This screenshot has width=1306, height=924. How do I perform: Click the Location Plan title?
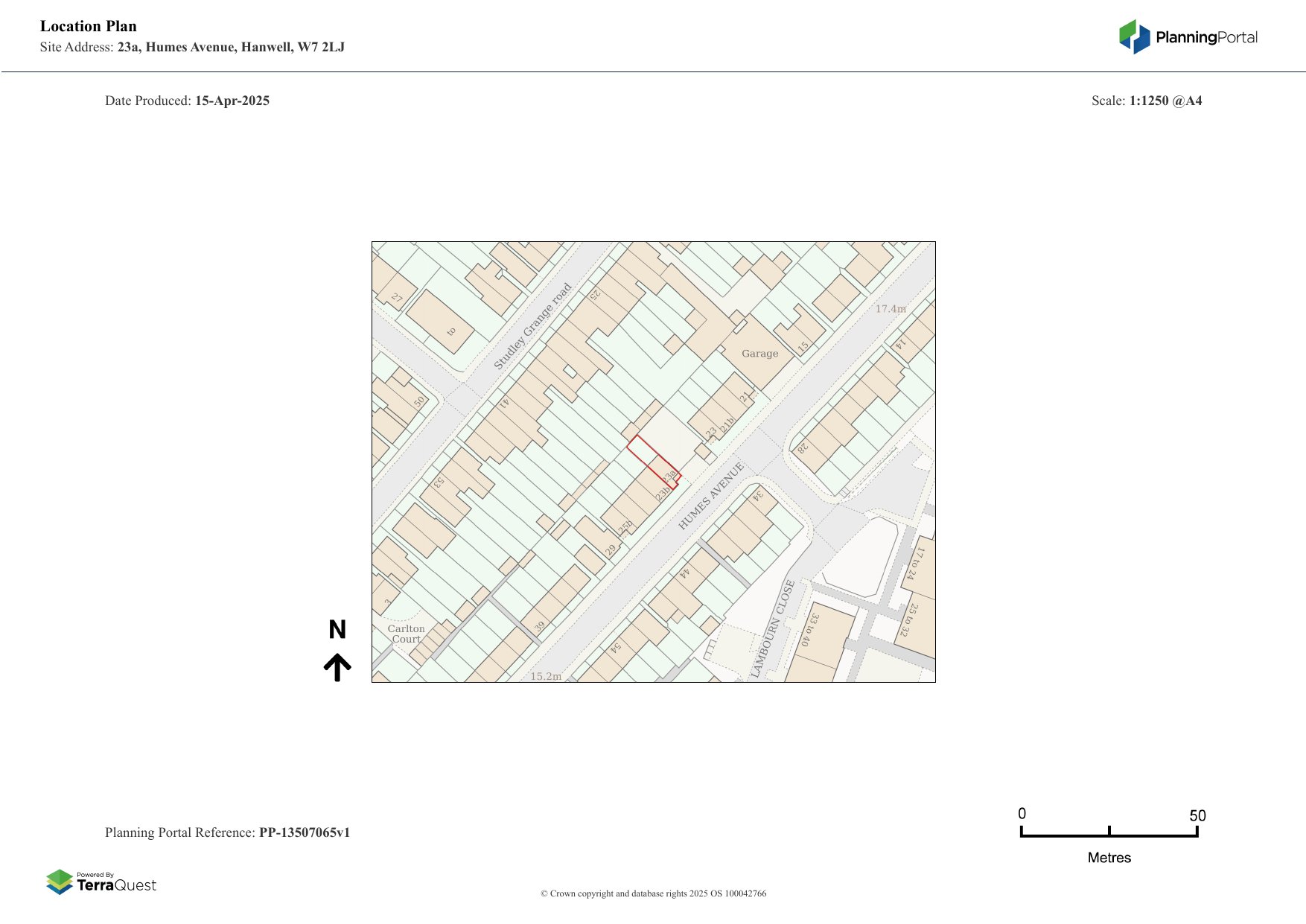point(89,26)
